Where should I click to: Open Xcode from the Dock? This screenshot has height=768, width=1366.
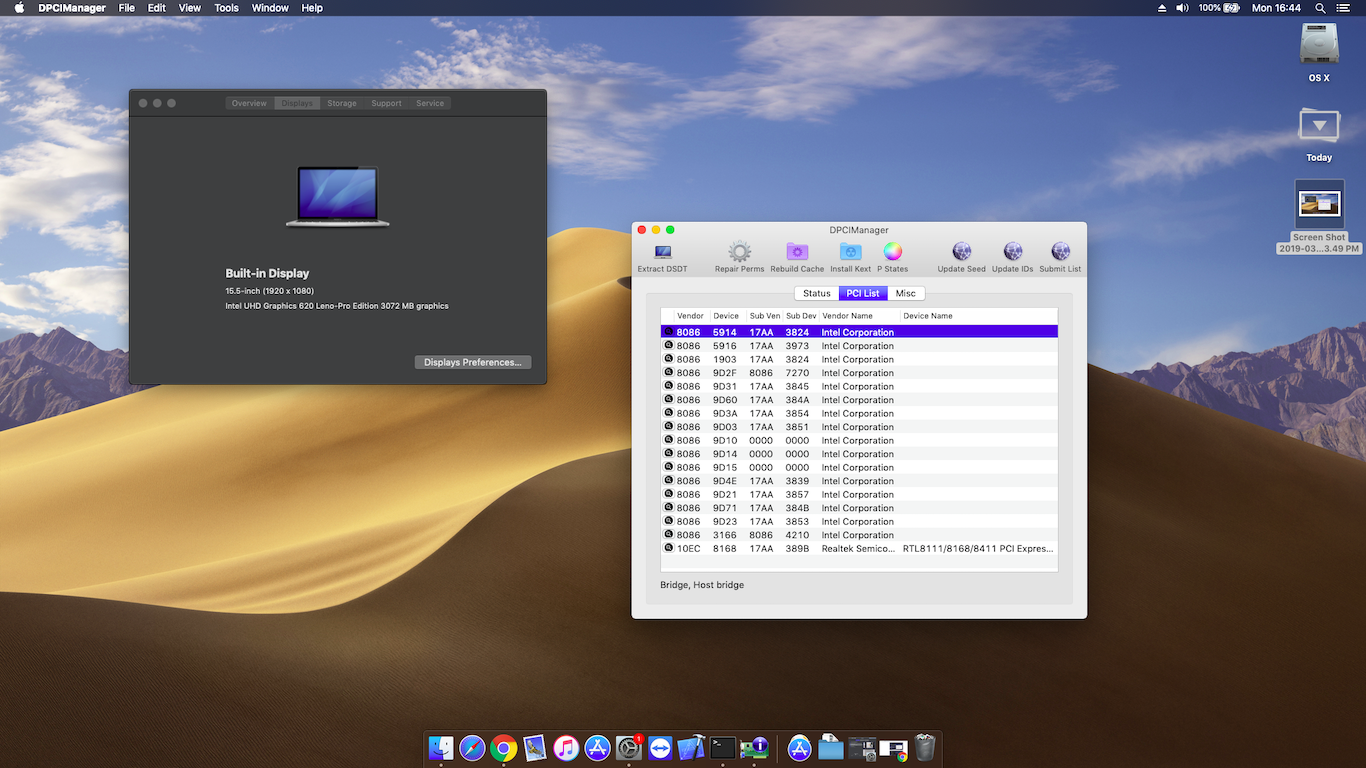tap(691, 747)
